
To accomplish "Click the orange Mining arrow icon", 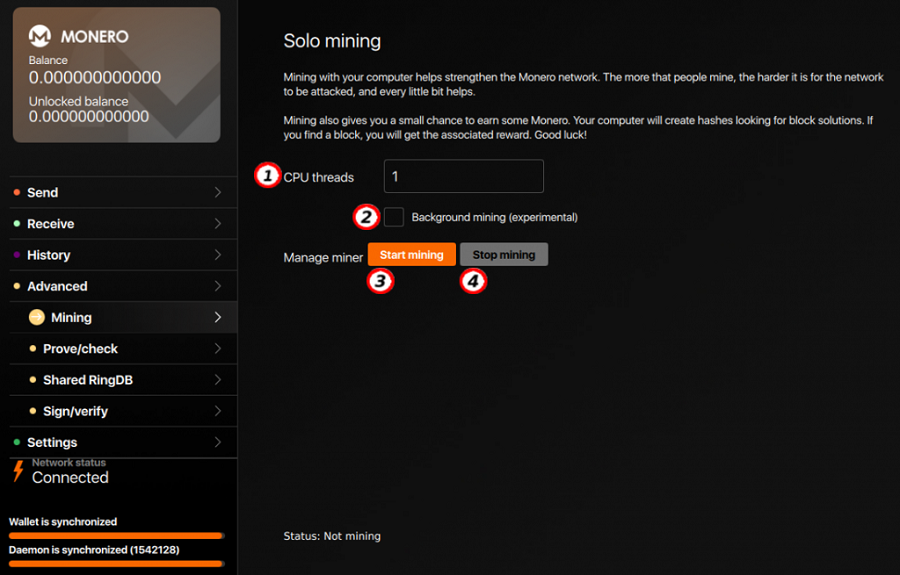I will point(37,317).
